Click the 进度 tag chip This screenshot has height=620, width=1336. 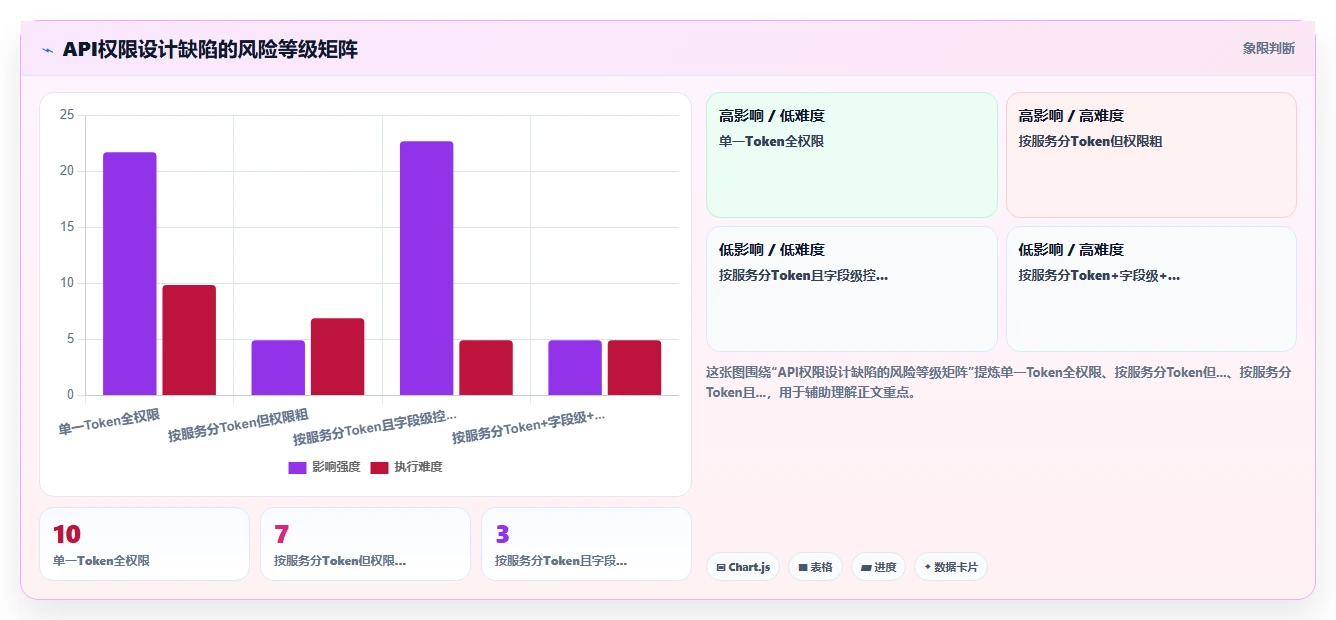click(878, 567)
